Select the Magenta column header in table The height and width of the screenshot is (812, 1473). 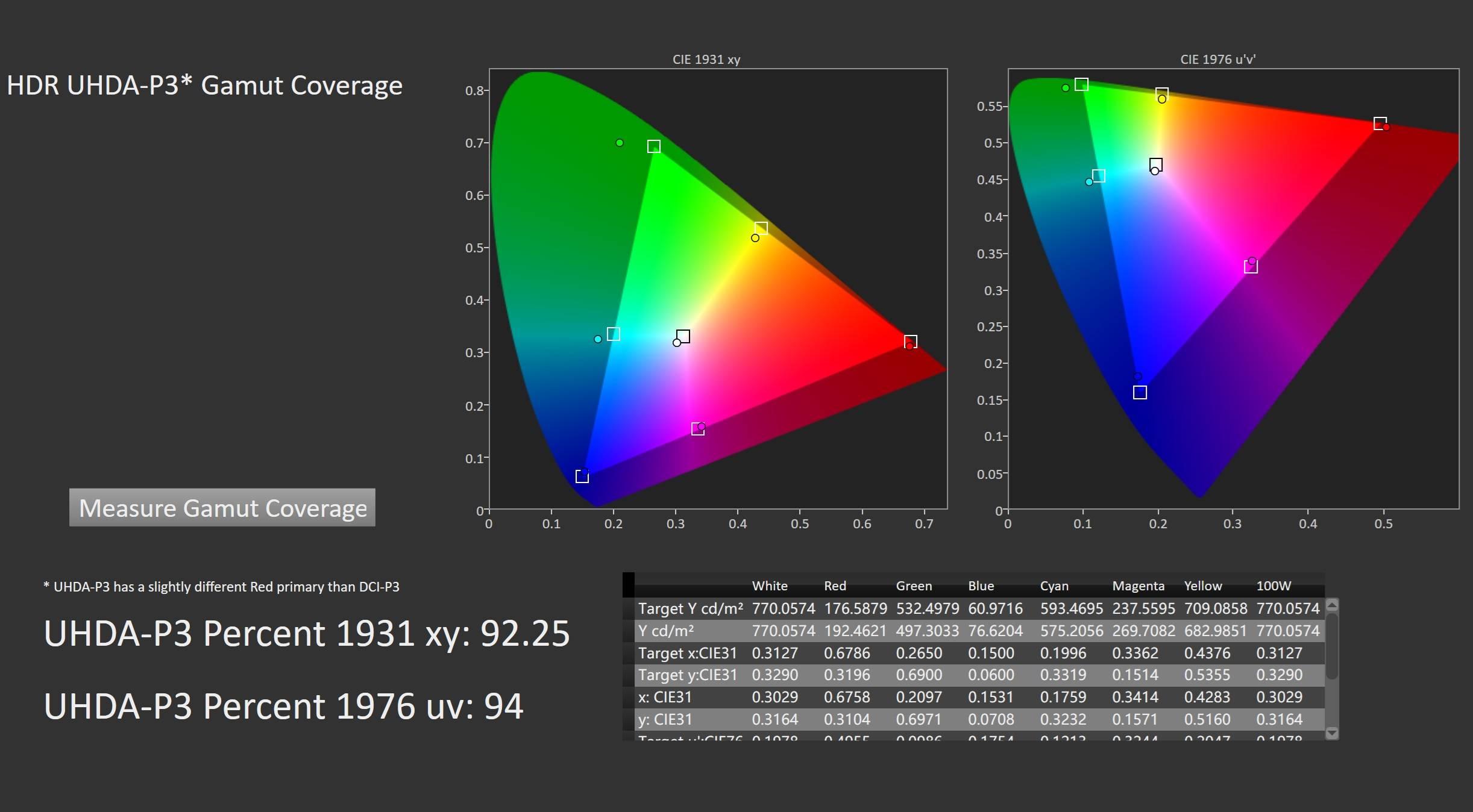(1138, 586)
